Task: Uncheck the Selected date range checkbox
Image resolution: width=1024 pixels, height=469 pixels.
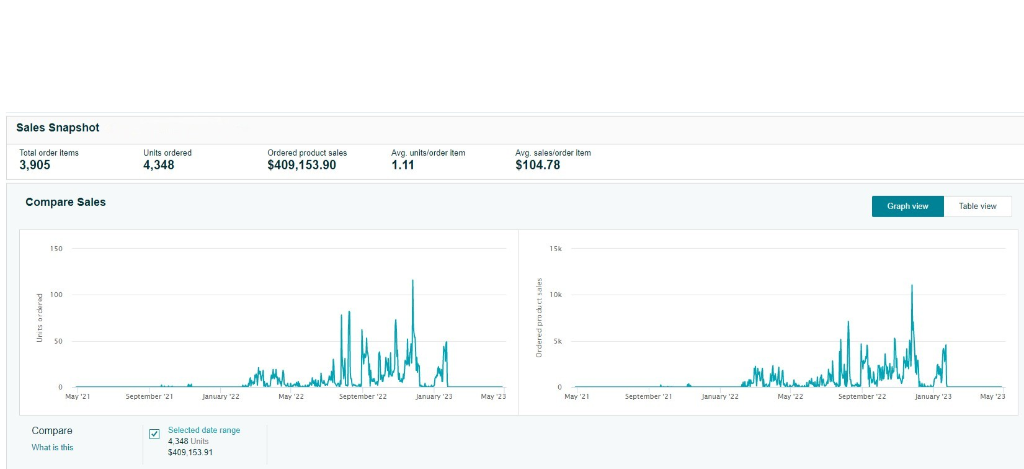Action: (x=154, y=434)
